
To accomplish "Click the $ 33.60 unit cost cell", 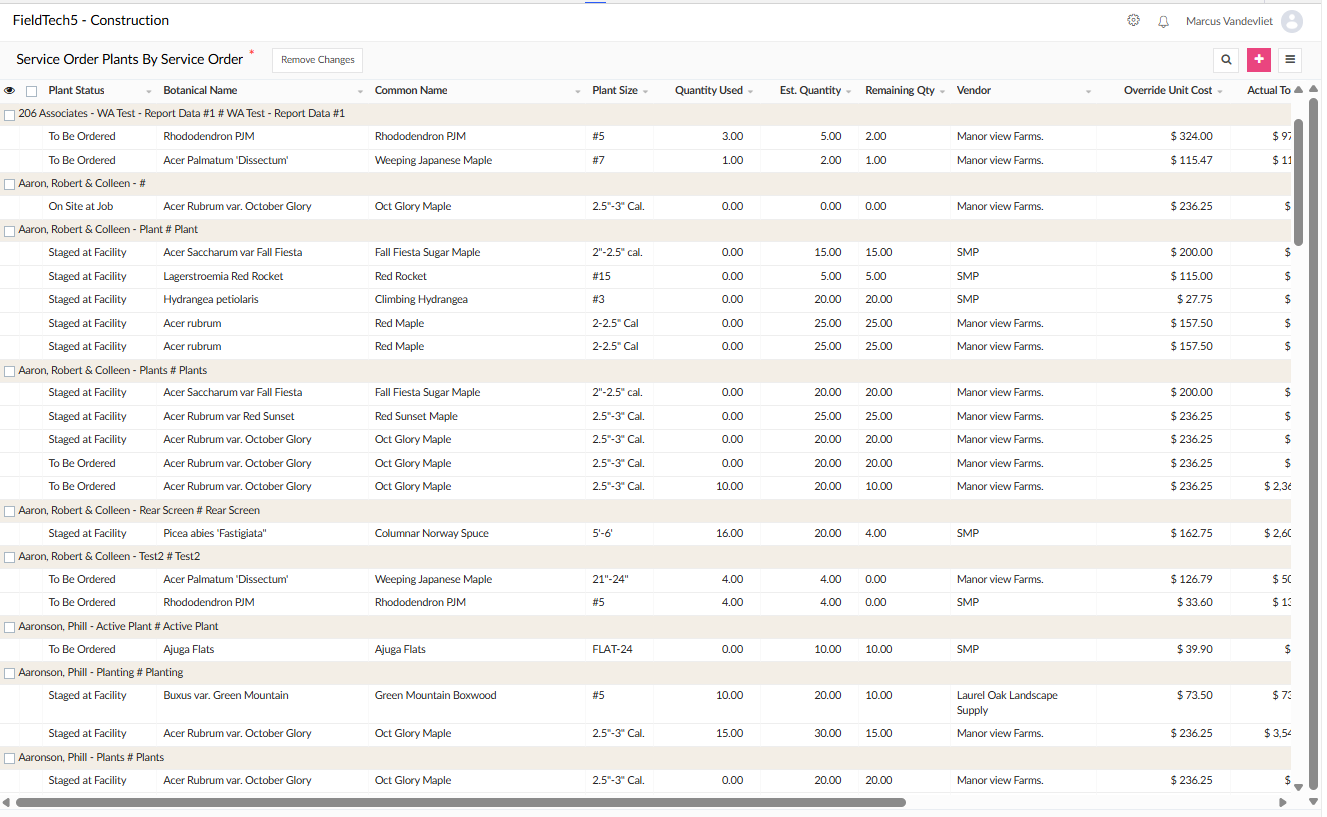I will point(1194,603).
